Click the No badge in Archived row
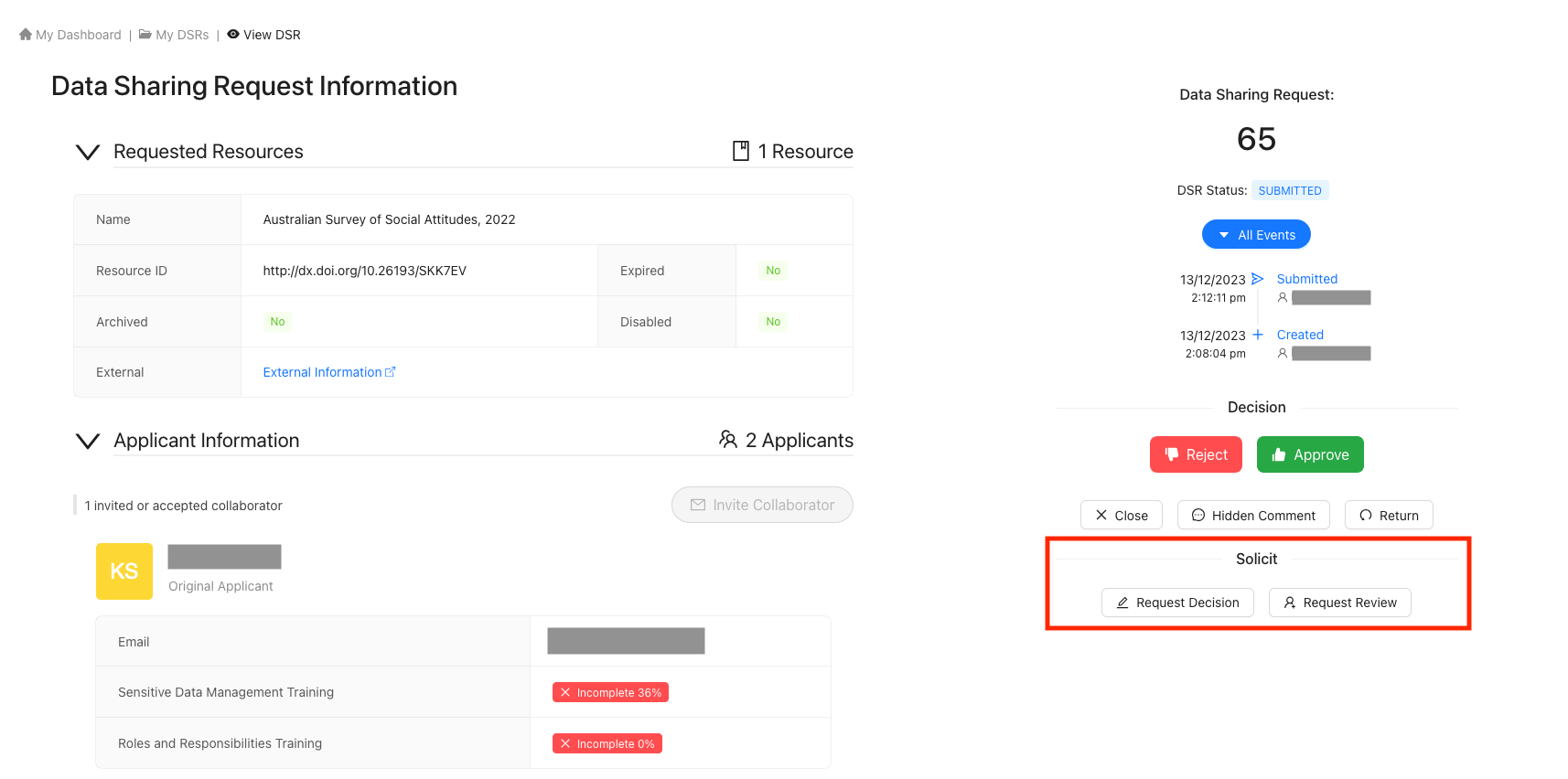 coord(277,322)
